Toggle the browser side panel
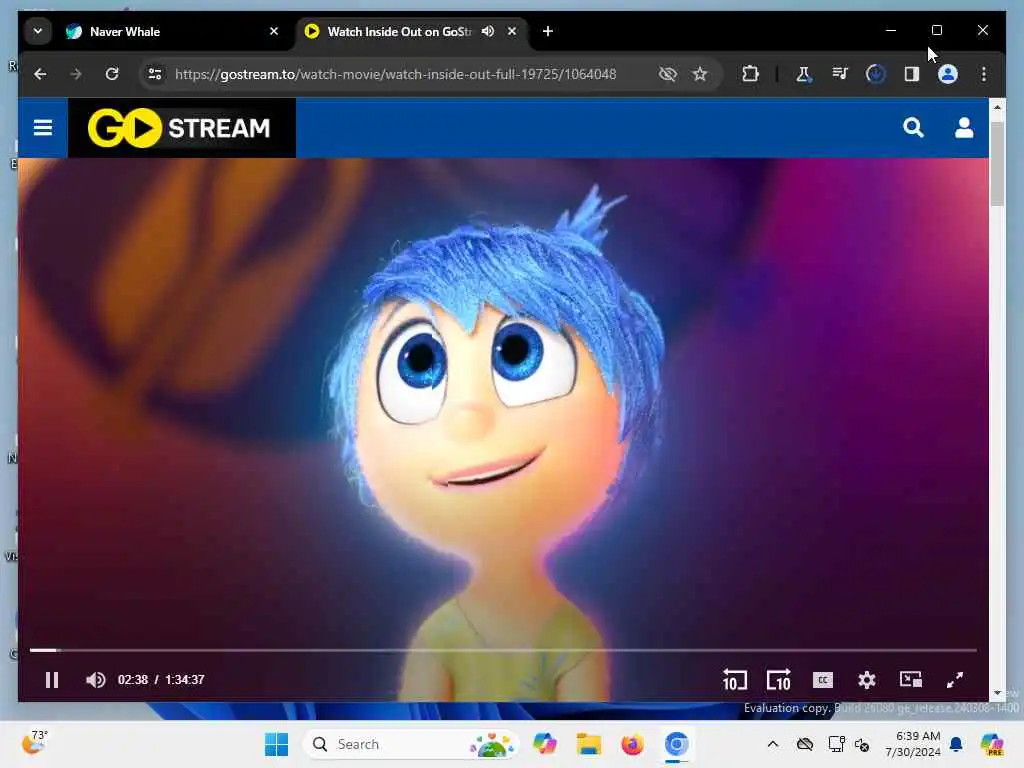Screen dimensions: 1024x768 coord(912,74)
